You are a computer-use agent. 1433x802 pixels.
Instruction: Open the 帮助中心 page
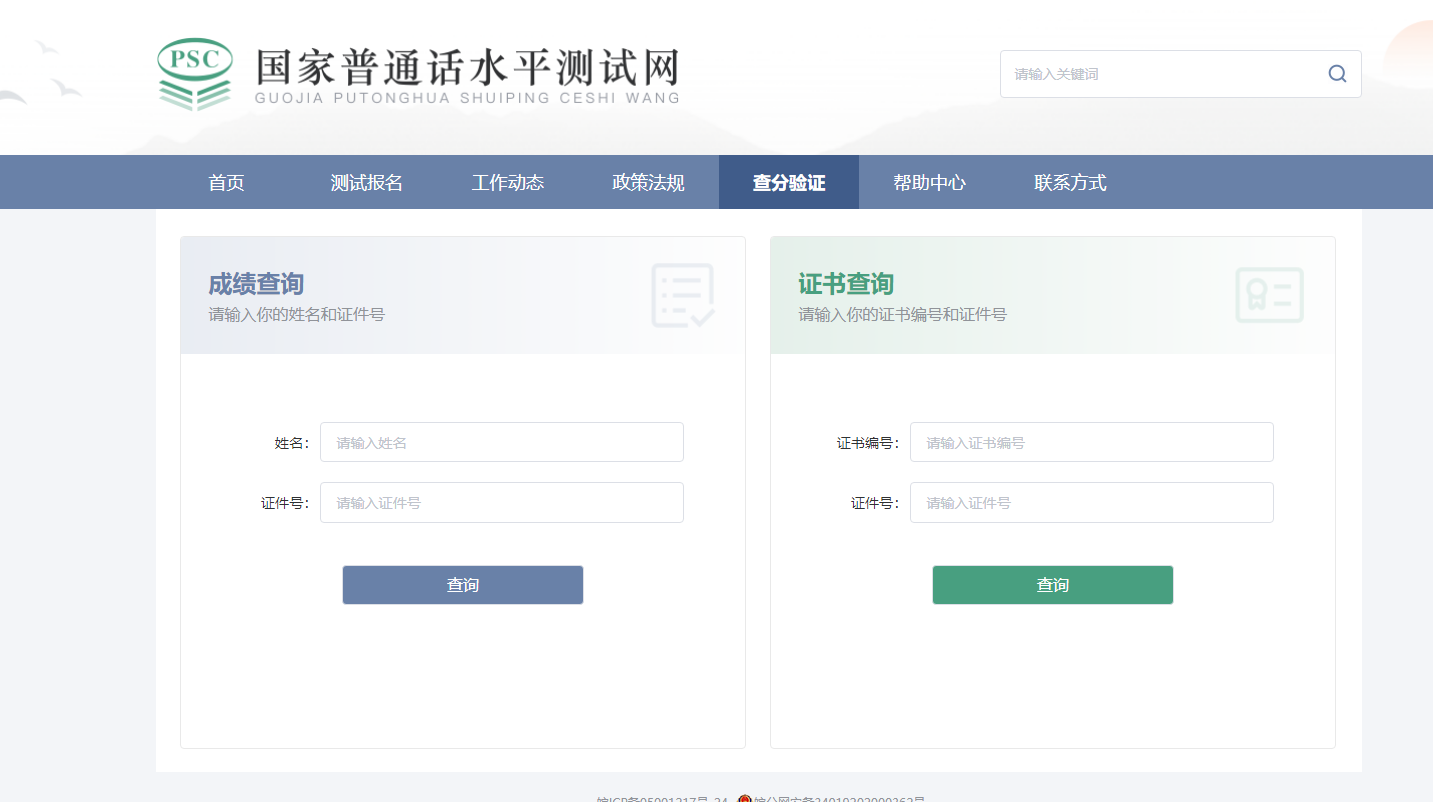[x=929, y=183]
